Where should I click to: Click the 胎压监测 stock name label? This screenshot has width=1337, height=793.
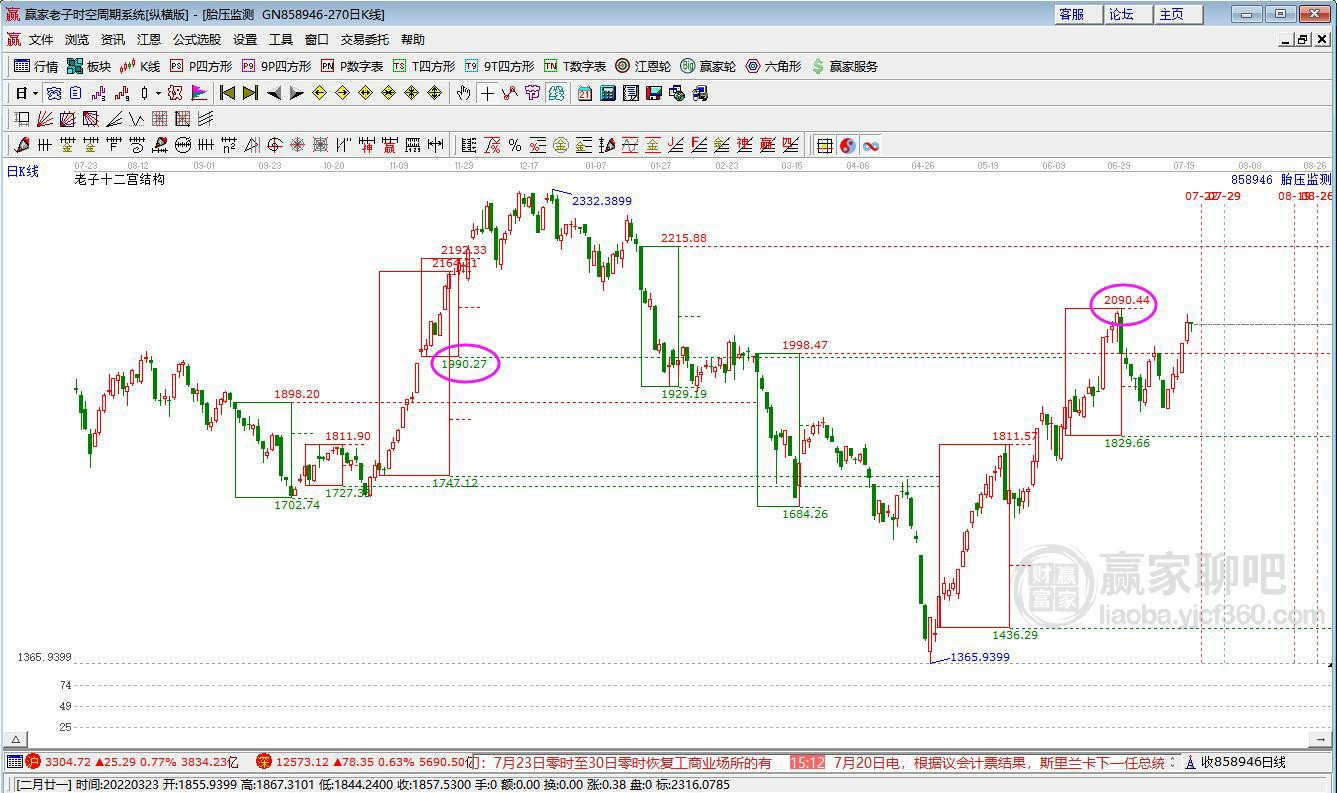point(1306,180)
